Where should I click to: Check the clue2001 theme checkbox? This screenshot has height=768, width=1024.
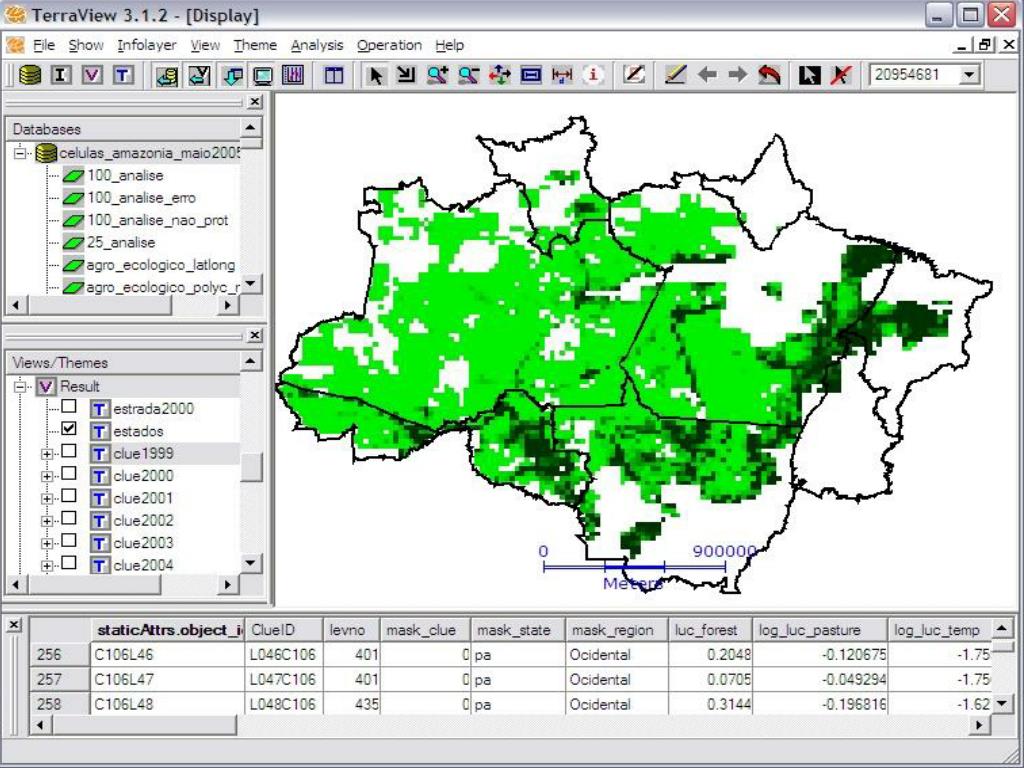69,497
